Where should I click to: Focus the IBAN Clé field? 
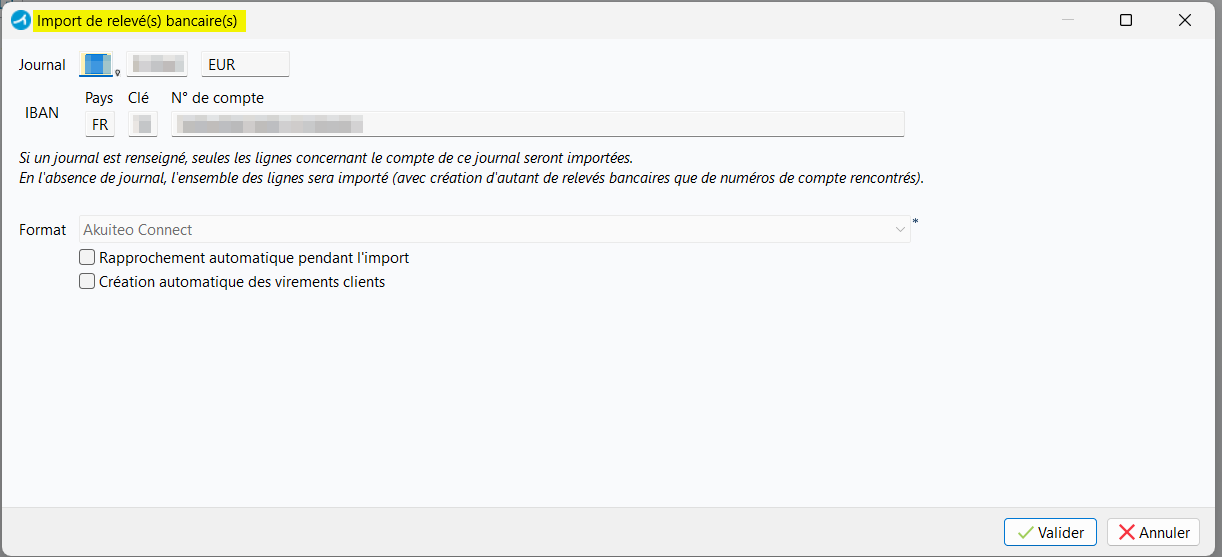pos(144,125)
